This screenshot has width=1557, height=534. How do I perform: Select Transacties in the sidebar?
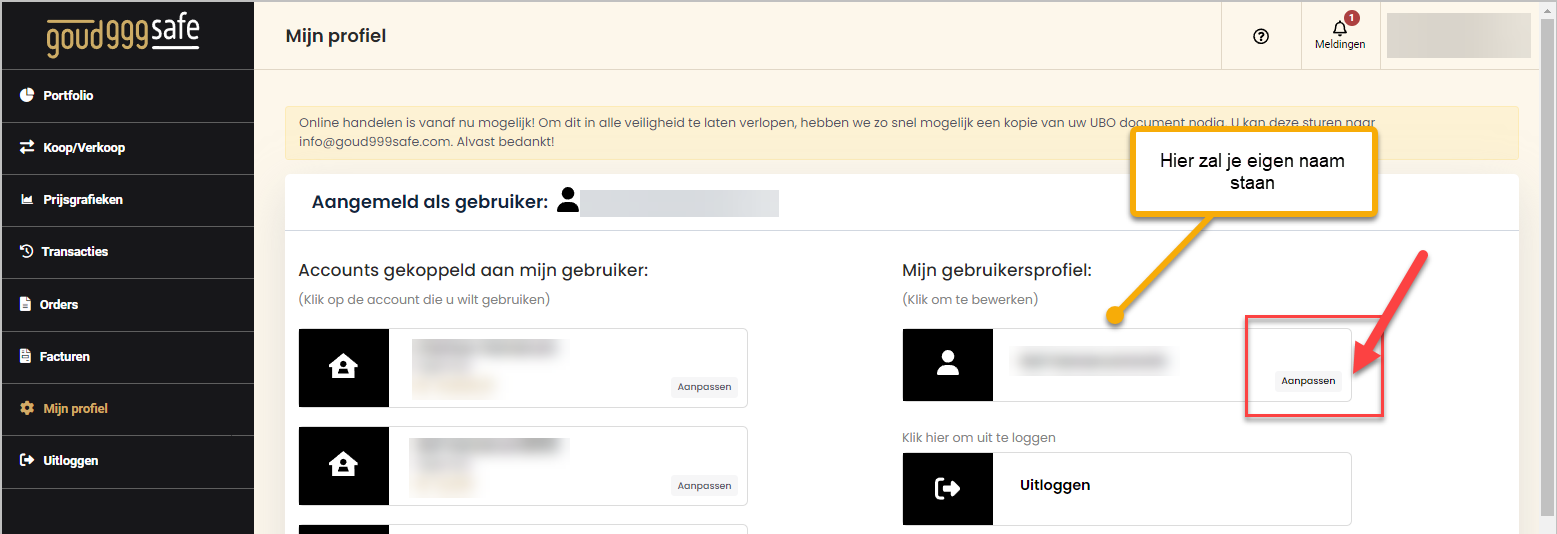pos(127,252)
